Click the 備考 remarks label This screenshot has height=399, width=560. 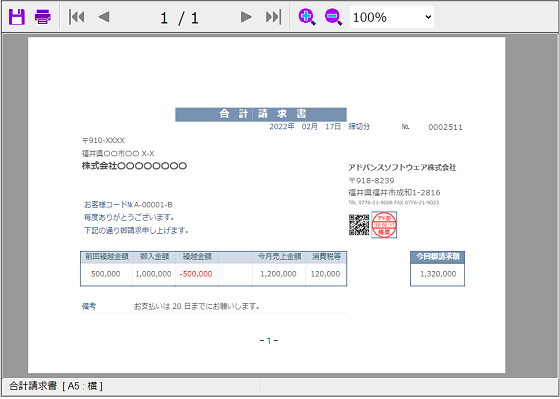click(89, 306)
